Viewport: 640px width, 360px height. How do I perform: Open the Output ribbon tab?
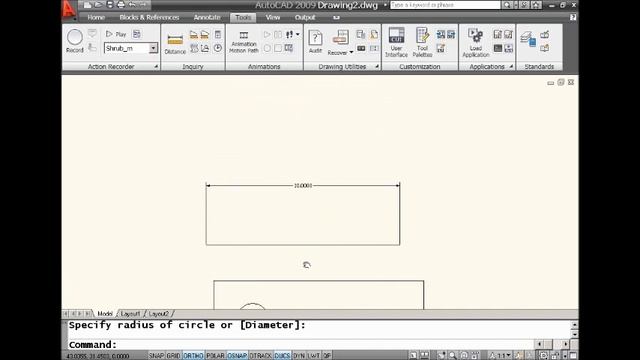305,18
